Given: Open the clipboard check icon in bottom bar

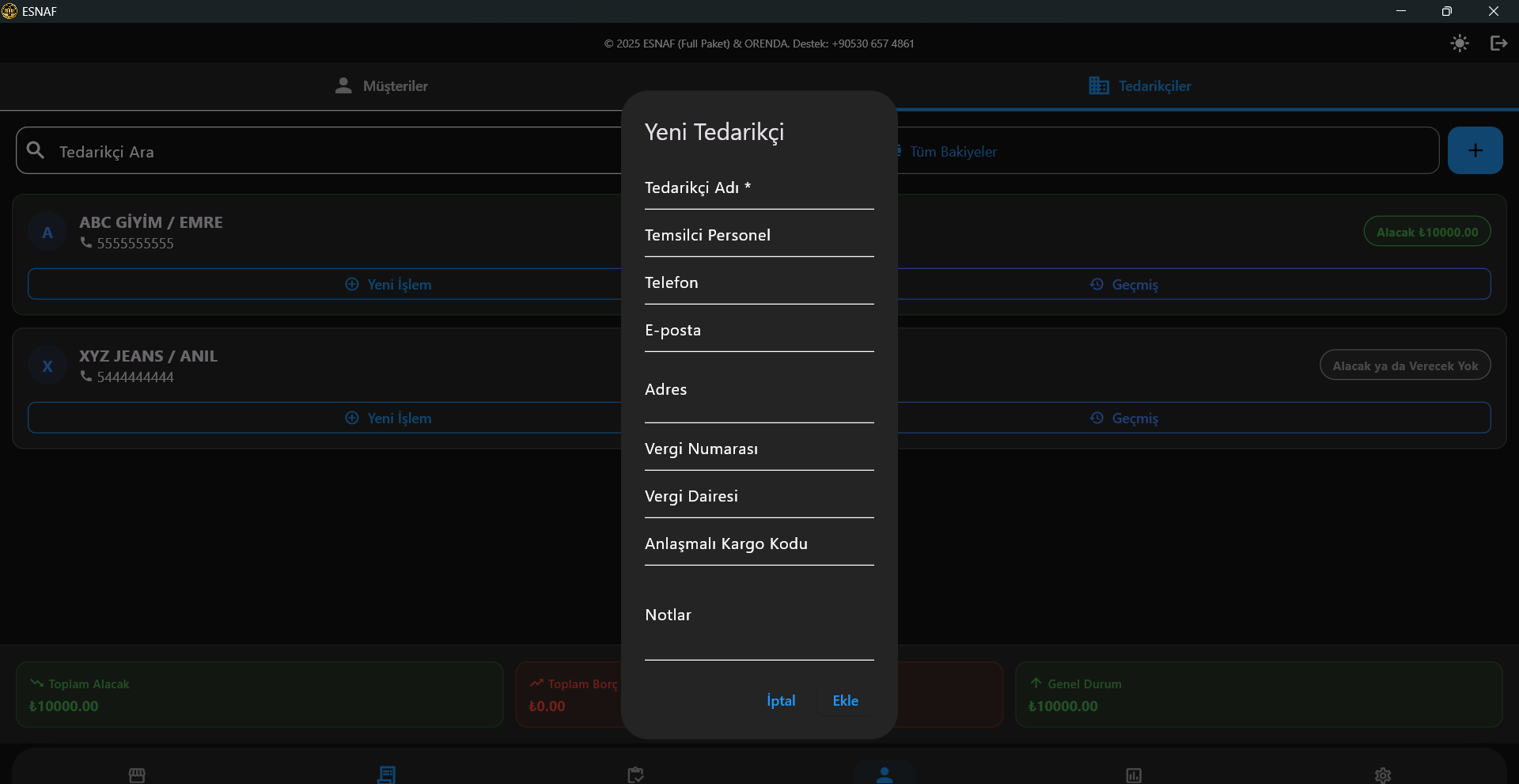Looking at the screenshot, I should (635, 775).
